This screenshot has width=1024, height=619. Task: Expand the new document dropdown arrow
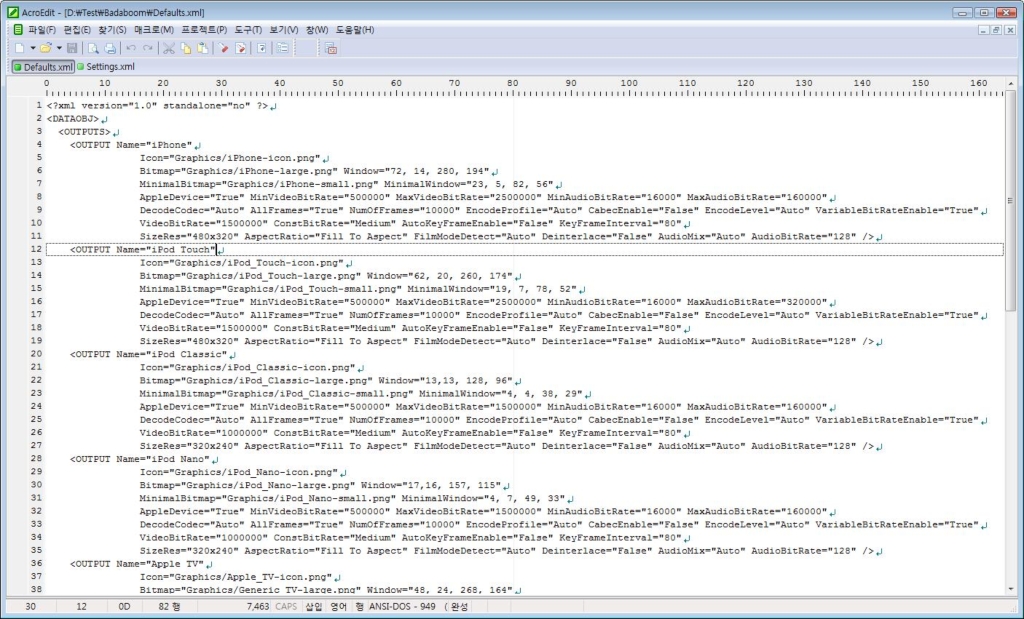32,48
